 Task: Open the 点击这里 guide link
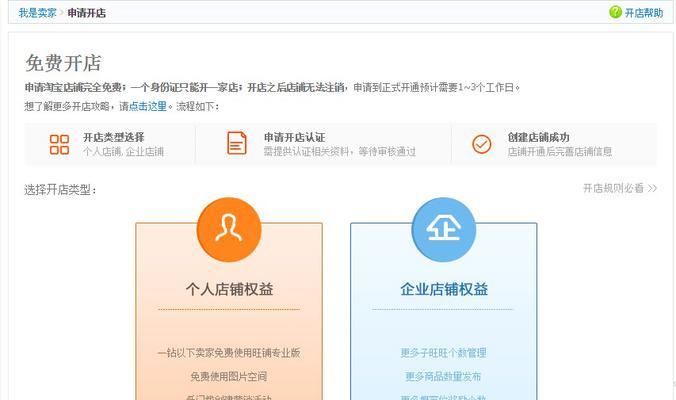click(148, 106)
